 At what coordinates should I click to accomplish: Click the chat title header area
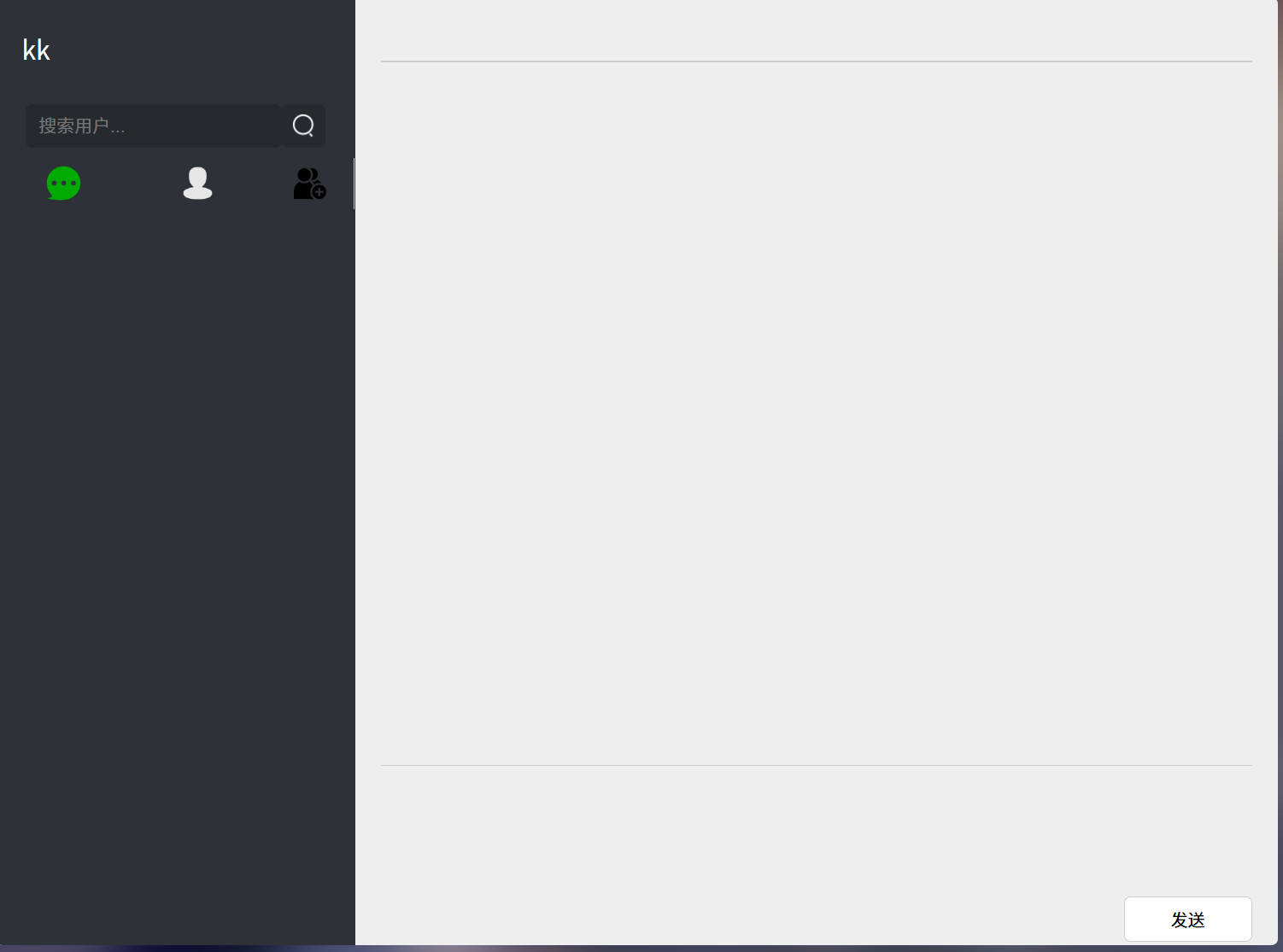(816, 31)
